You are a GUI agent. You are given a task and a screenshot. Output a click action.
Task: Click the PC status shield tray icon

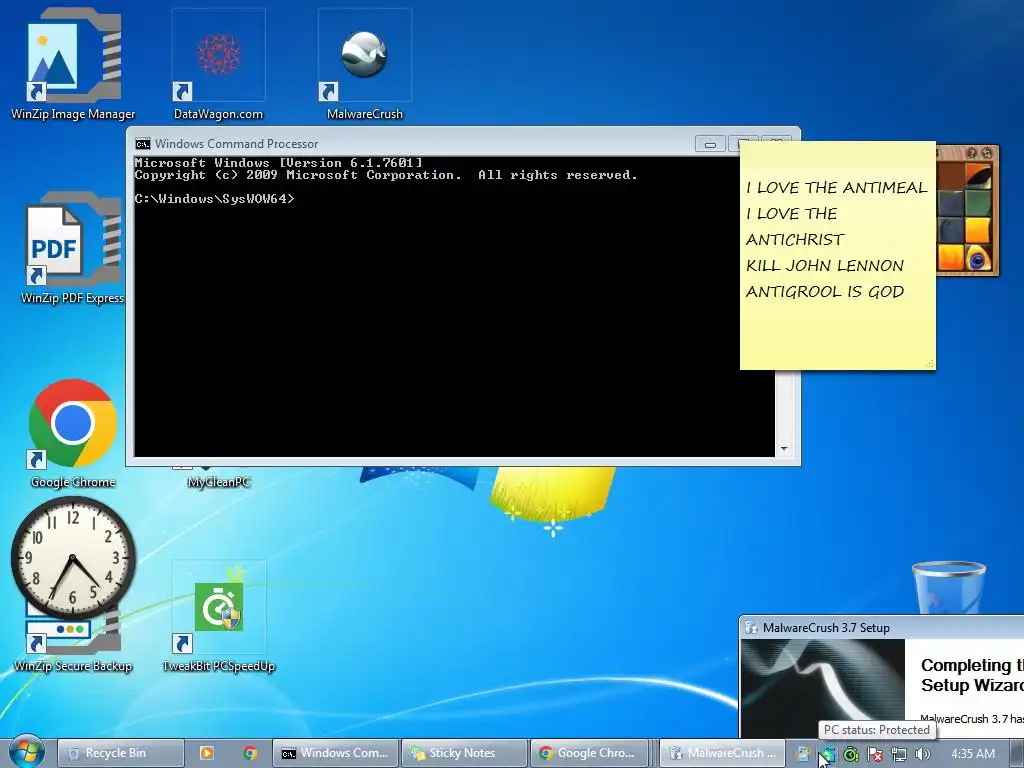(827, 754)
